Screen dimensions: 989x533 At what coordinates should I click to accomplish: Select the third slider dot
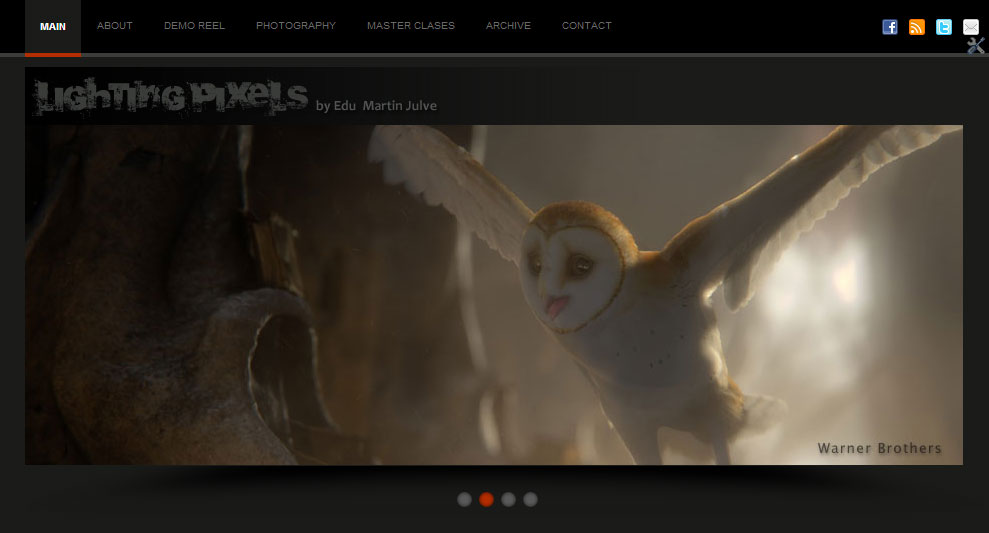point(508,500)
